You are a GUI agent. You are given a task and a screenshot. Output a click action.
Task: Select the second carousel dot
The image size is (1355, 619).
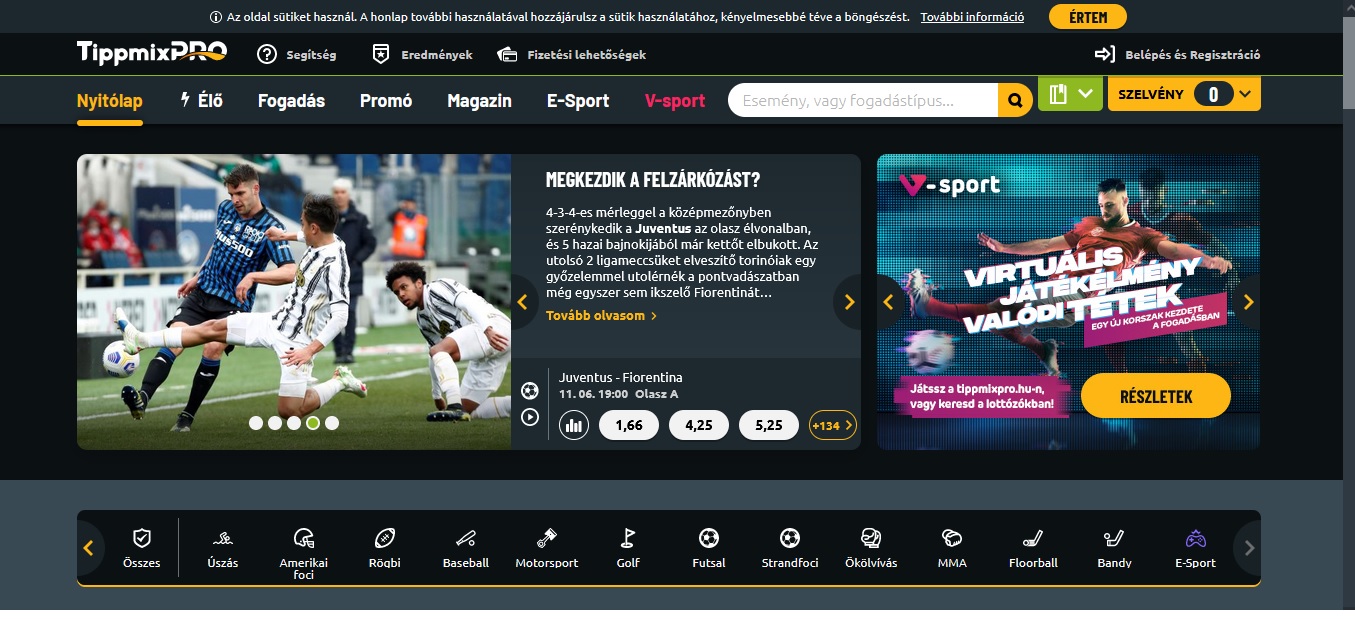pyautogui.click(x=275, y=423)
